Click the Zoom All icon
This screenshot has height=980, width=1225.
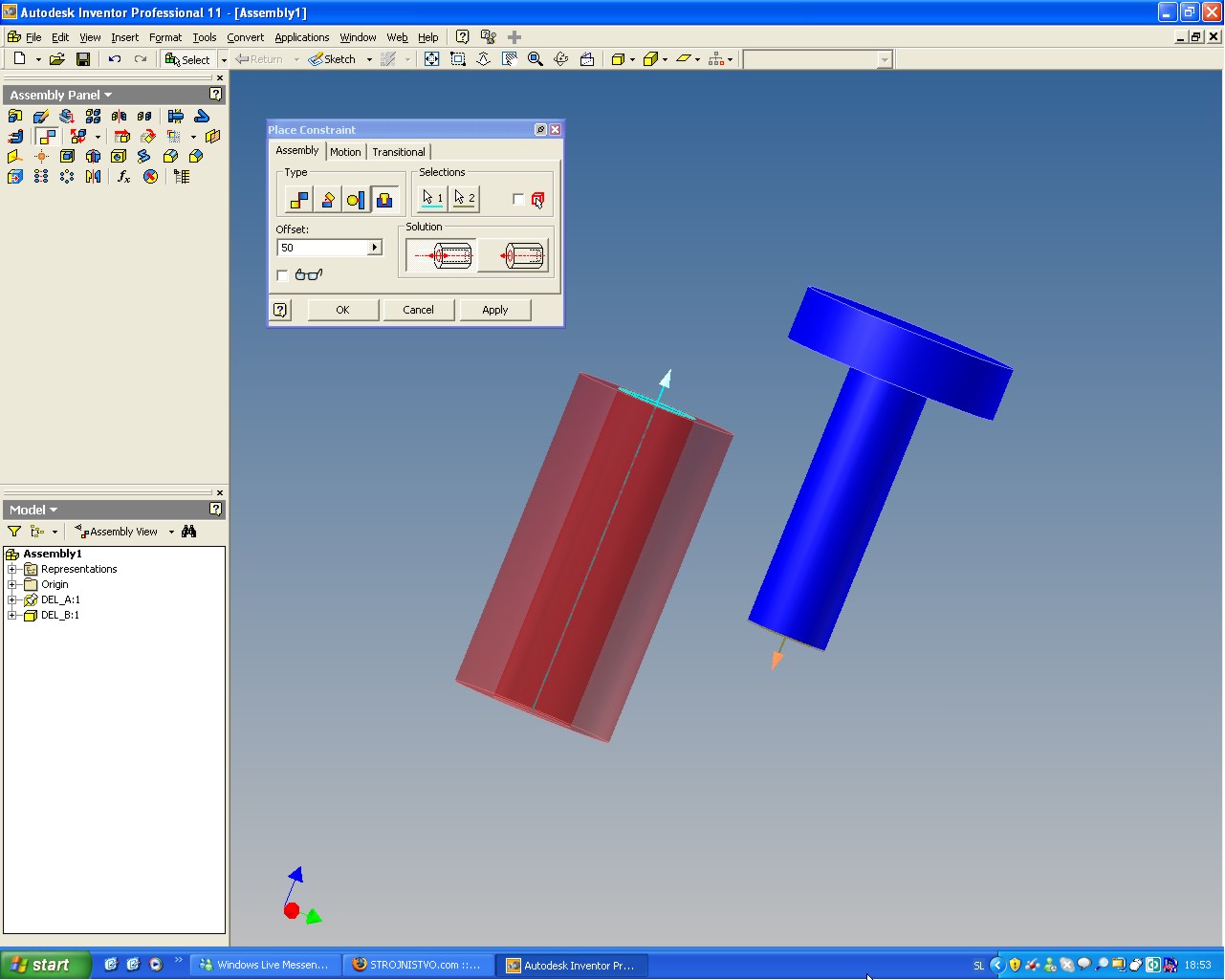(x=432, y=59)
